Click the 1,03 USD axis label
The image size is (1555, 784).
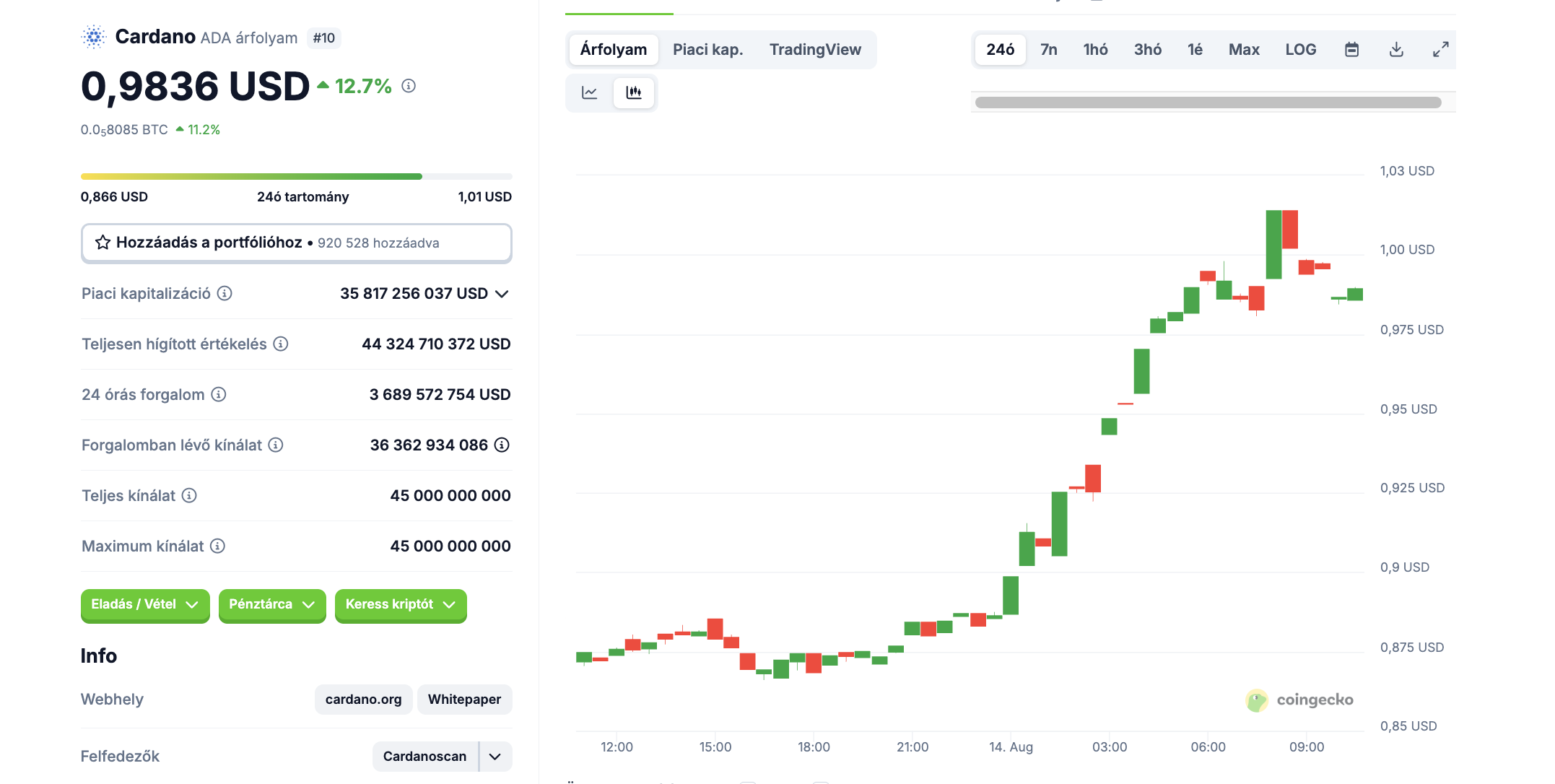point(1407,171)
